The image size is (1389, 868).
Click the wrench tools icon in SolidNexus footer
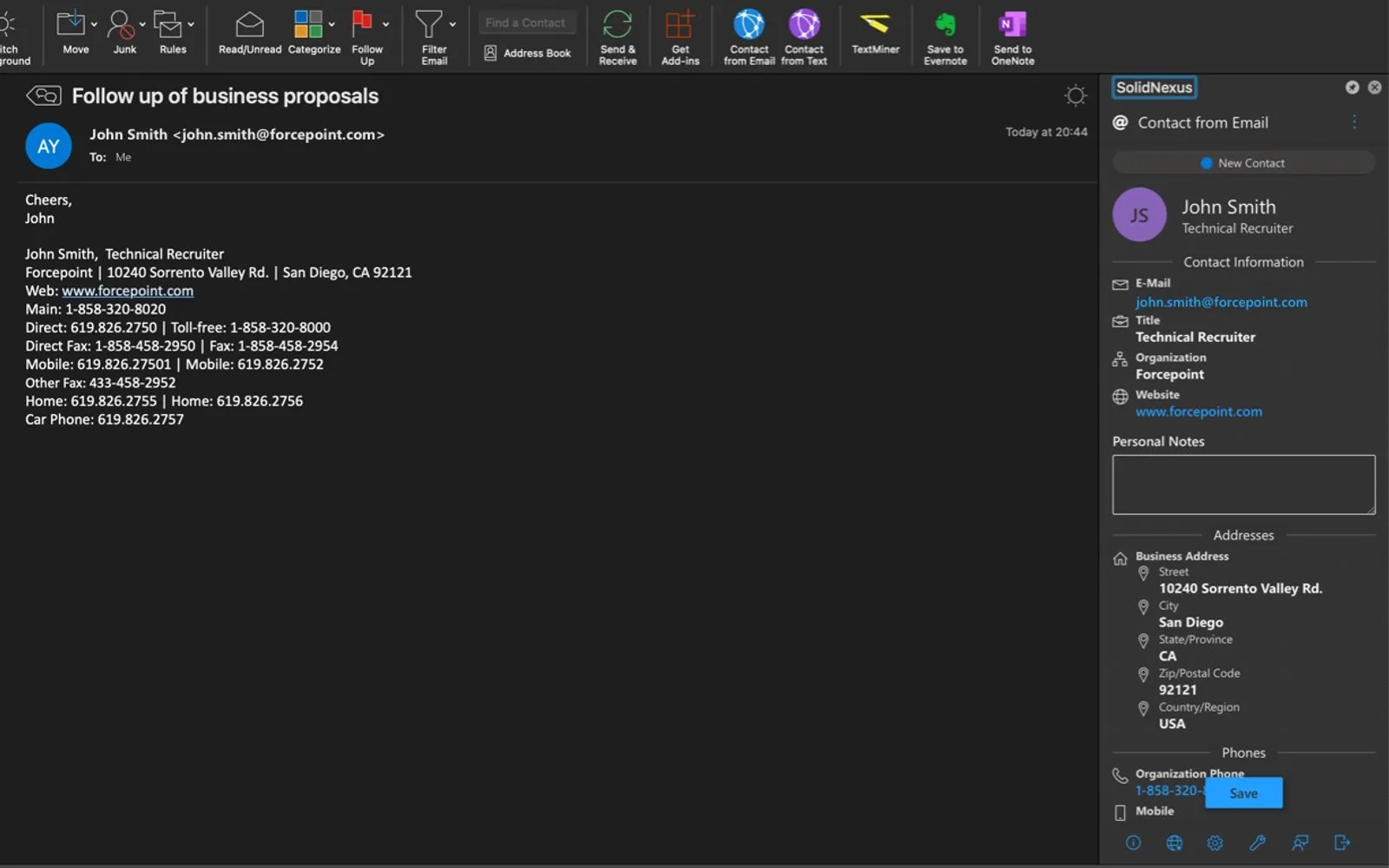(x=1257, y=843)
